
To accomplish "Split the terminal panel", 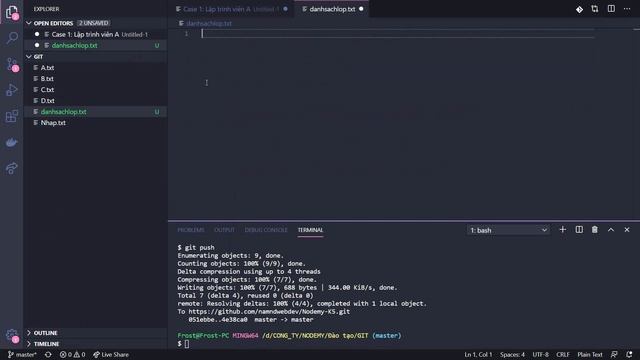I will coord(579,230).
